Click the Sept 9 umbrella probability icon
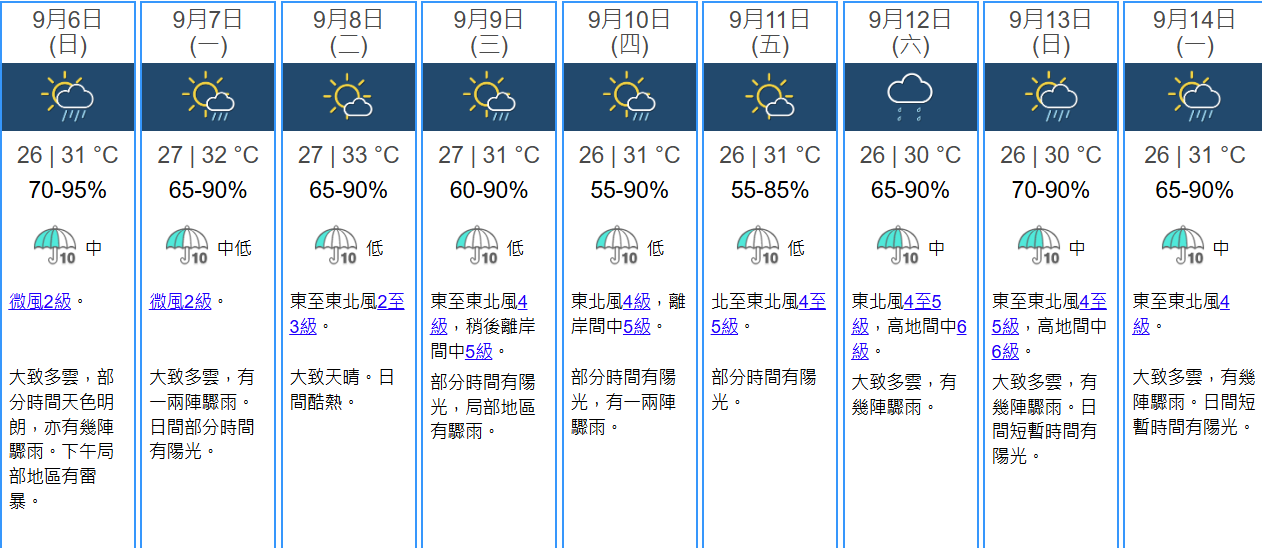Screen dimensions: 1262x548 477,245
